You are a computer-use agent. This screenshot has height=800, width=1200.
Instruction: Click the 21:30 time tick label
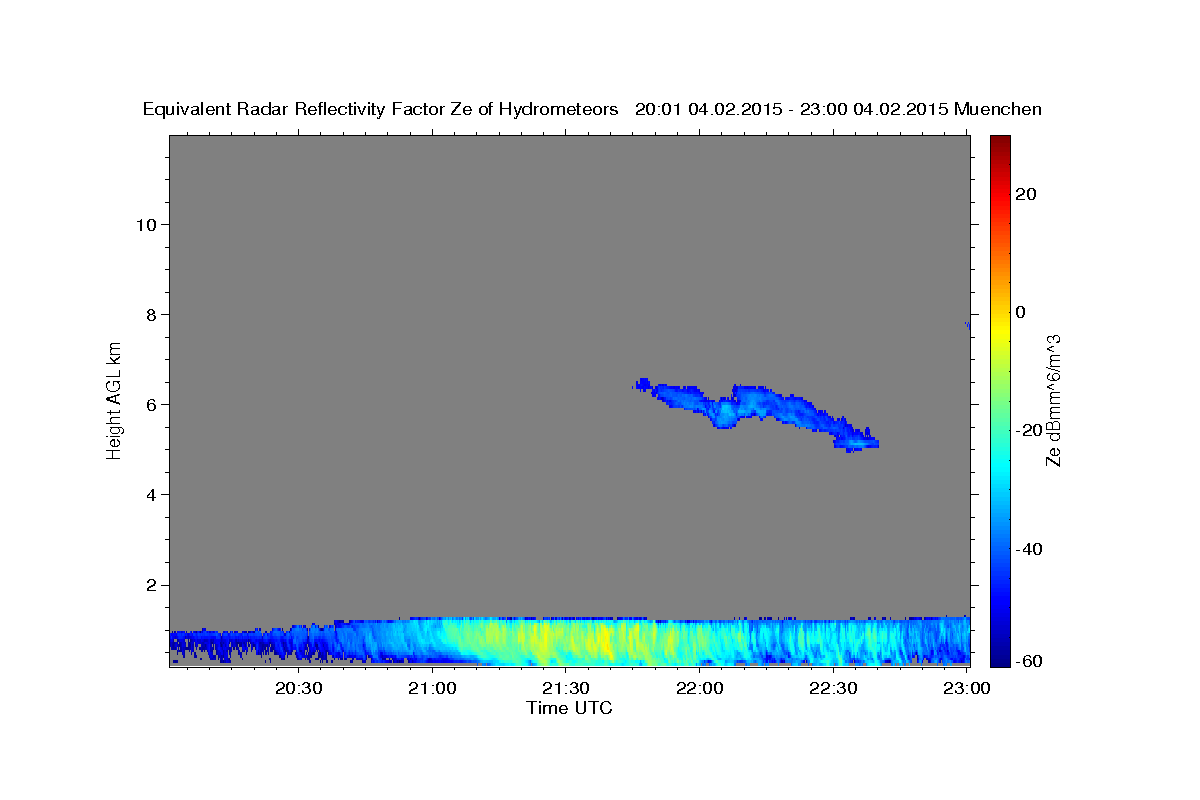pos(565,689)
